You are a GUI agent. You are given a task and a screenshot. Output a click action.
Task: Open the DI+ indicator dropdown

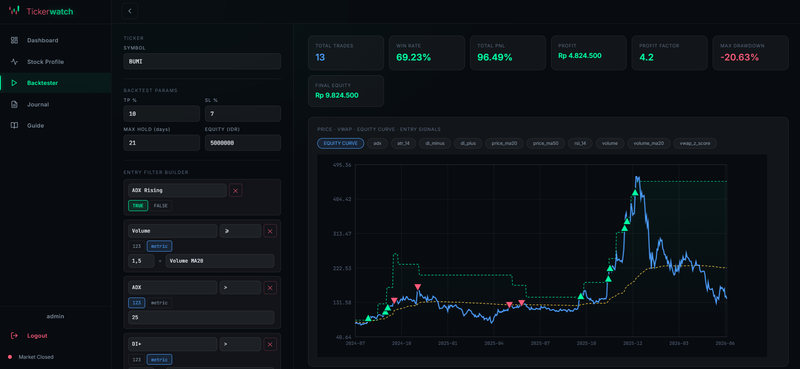coord(172,344)
